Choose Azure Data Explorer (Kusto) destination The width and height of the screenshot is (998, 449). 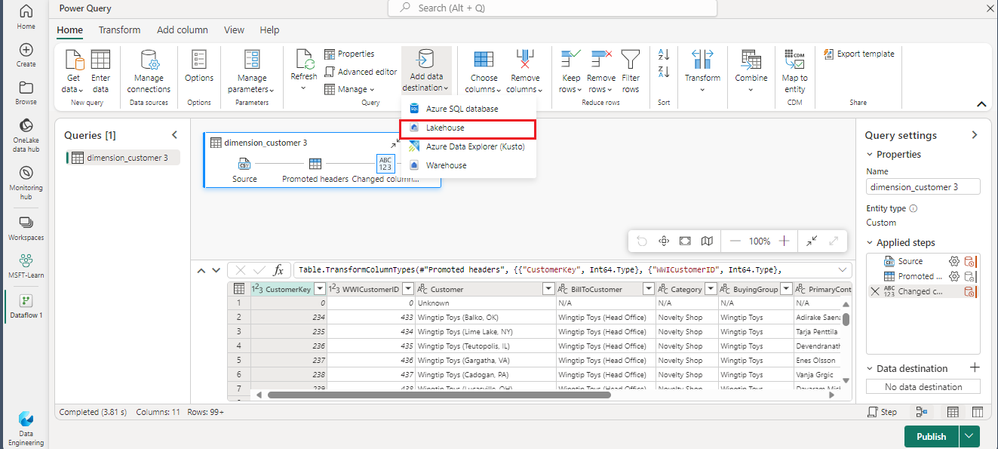point(468,146)
